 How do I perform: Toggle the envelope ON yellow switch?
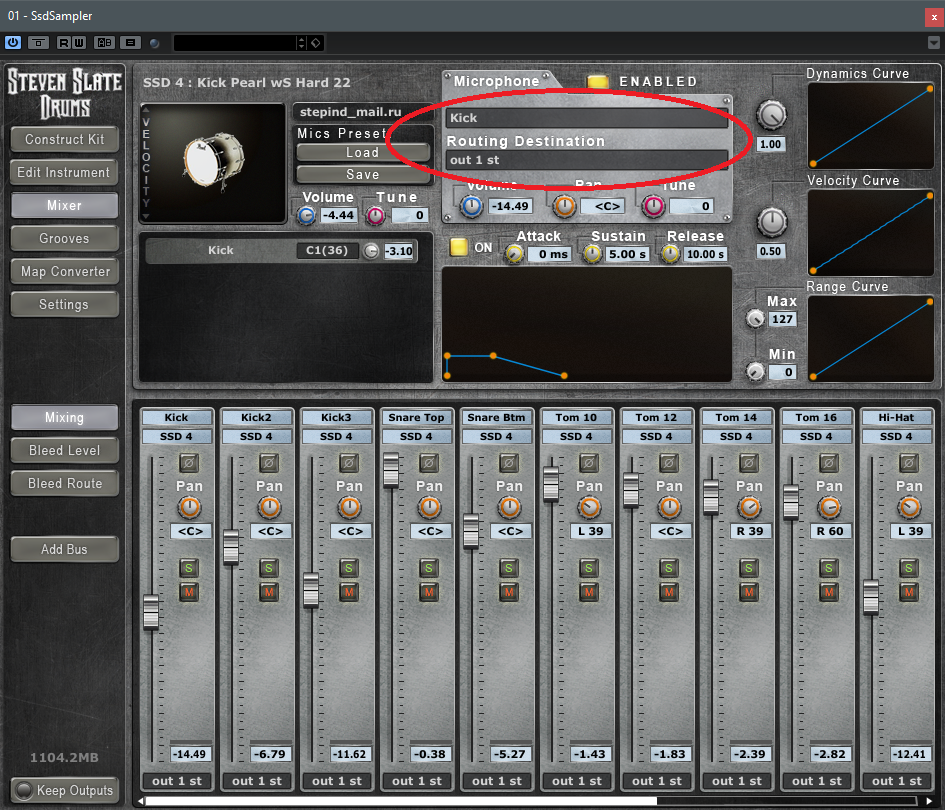point(459,247)
